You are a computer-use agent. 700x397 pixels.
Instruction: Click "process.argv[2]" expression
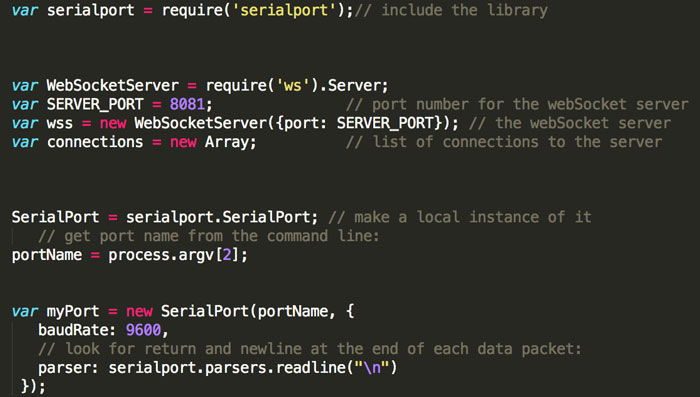pos(175,255)
